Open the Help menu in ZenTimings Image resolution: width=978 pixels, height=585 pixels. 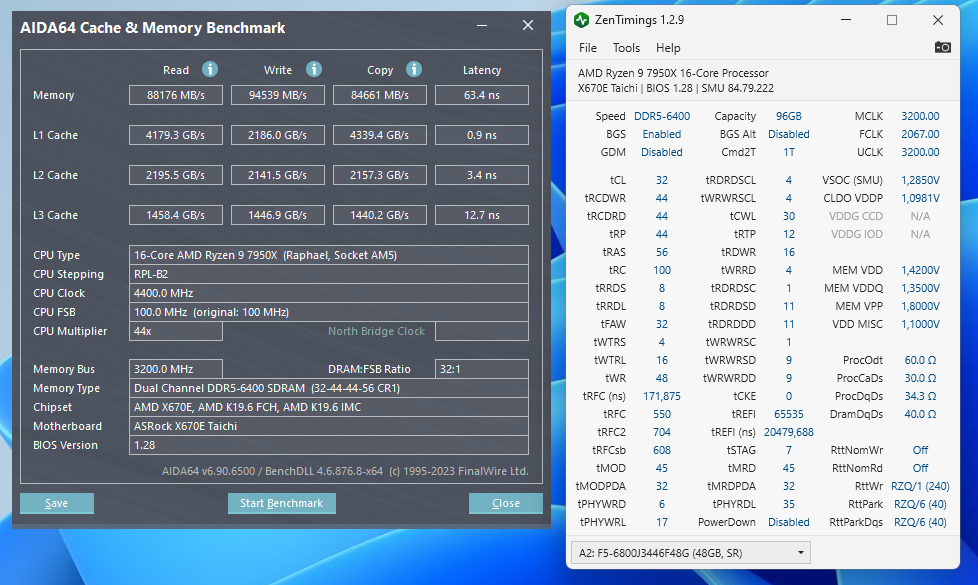click(668, 48)
